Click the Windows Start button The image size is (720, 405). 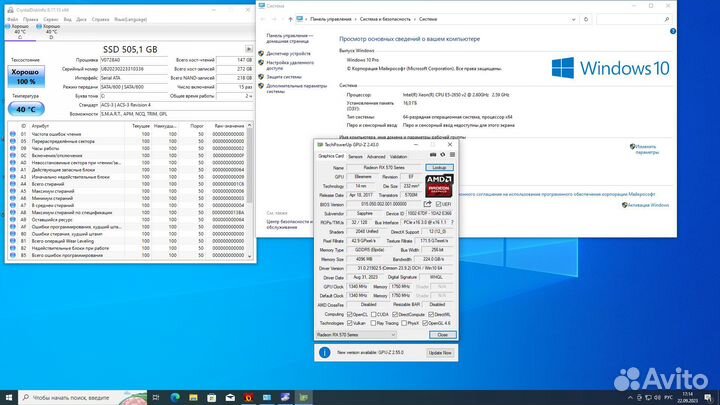click(x=9, y=397)
